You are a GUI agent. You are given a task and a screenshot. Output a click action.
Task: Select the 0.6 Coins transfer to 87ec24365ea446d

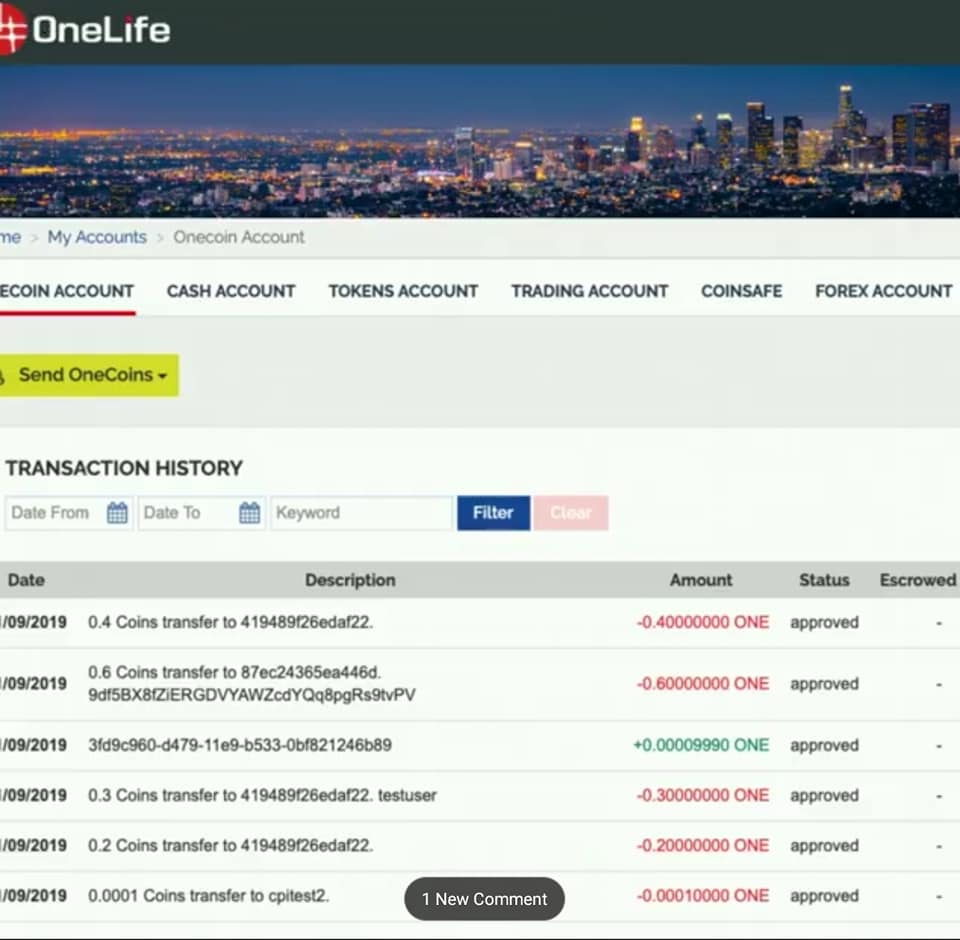[234, 672]
